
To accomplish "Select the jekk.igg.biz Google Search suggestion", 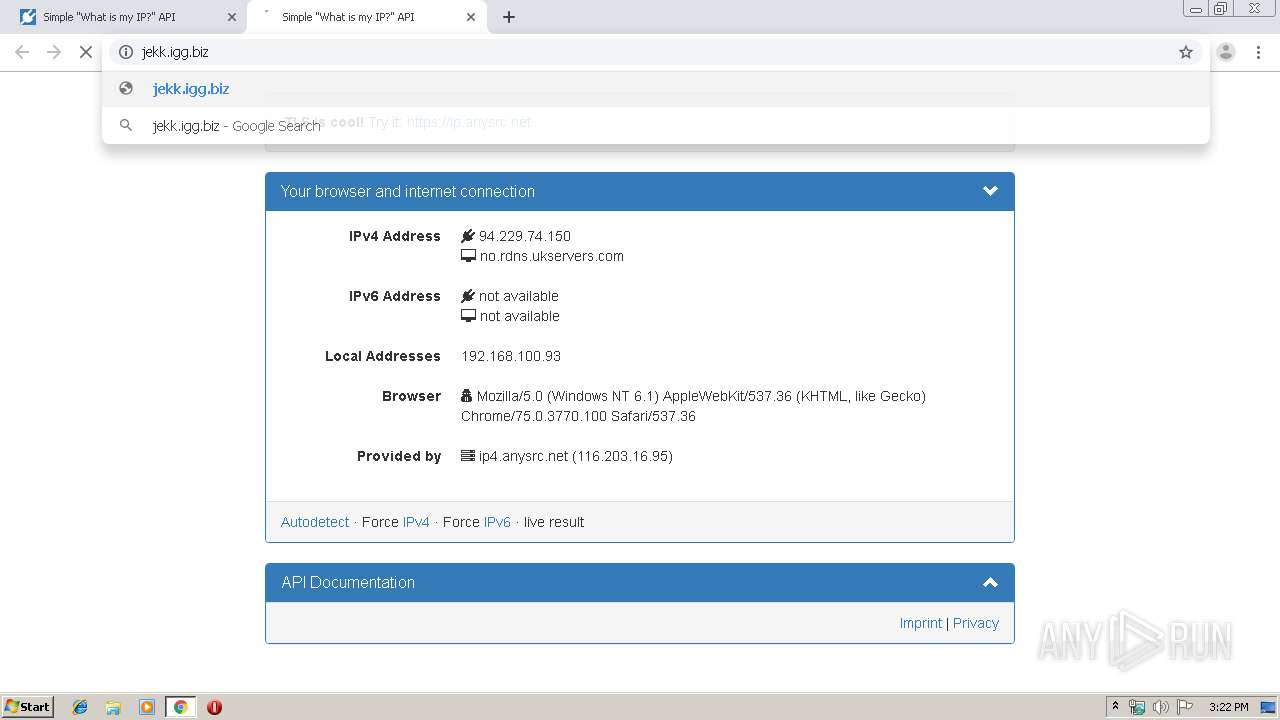I will [655, 125].
